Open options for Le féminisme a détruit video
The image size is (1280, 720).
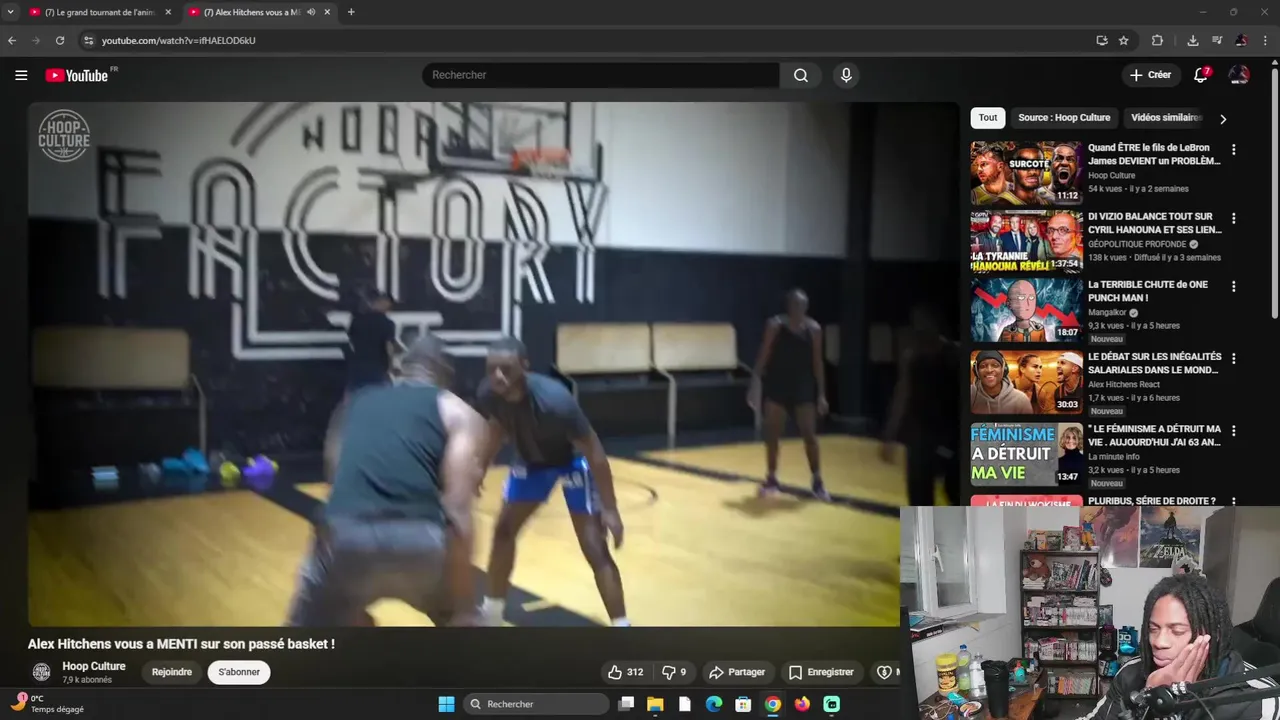point(1233,431)
